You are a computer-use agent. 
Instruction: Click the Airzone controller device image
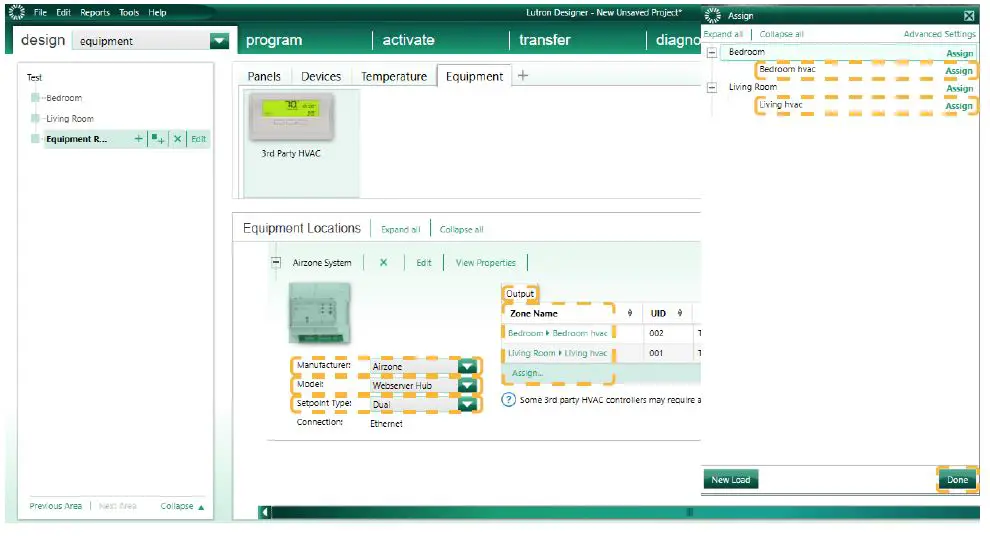[319, 313]
